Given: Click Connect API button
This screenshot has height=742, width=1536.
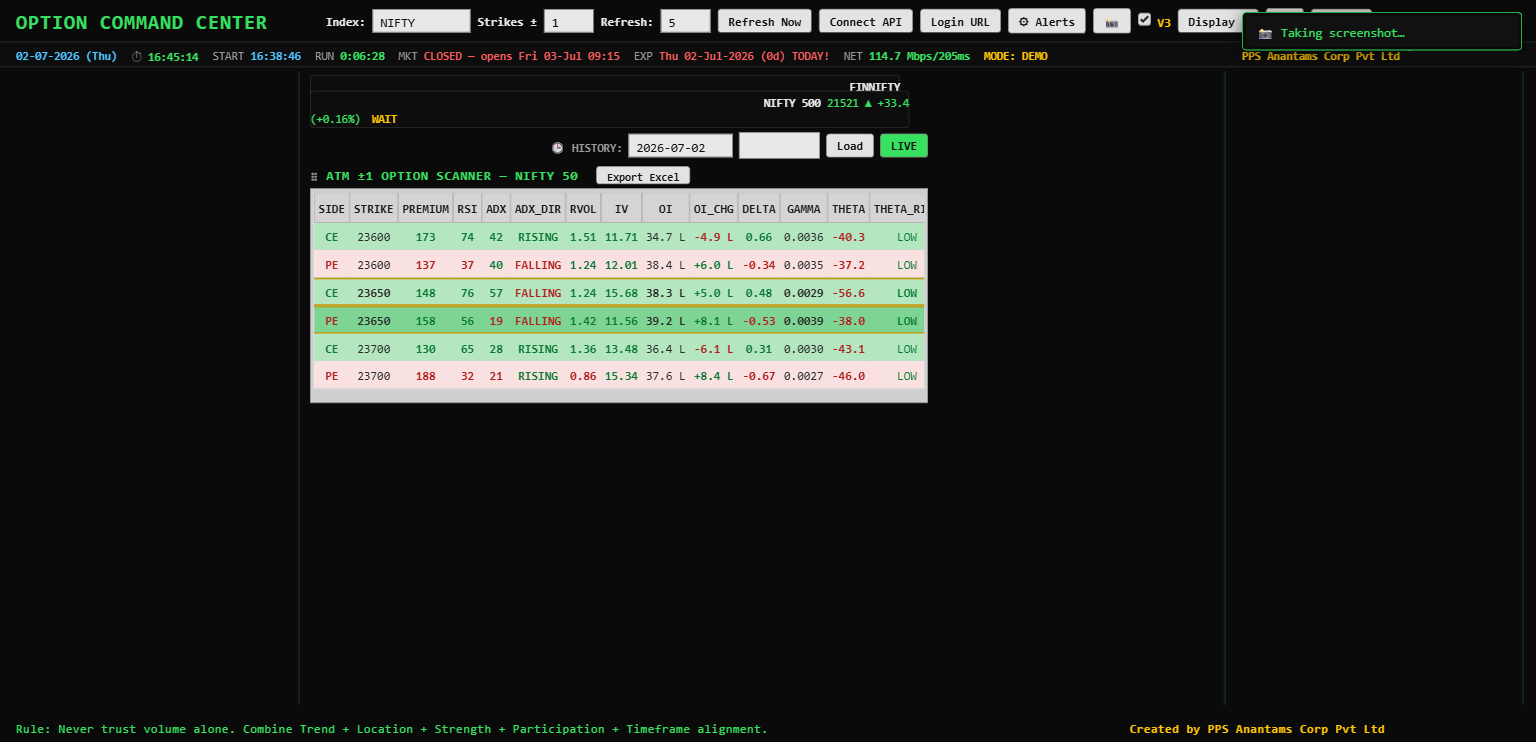Looking at the screenshot, I should tap(865, 21).
